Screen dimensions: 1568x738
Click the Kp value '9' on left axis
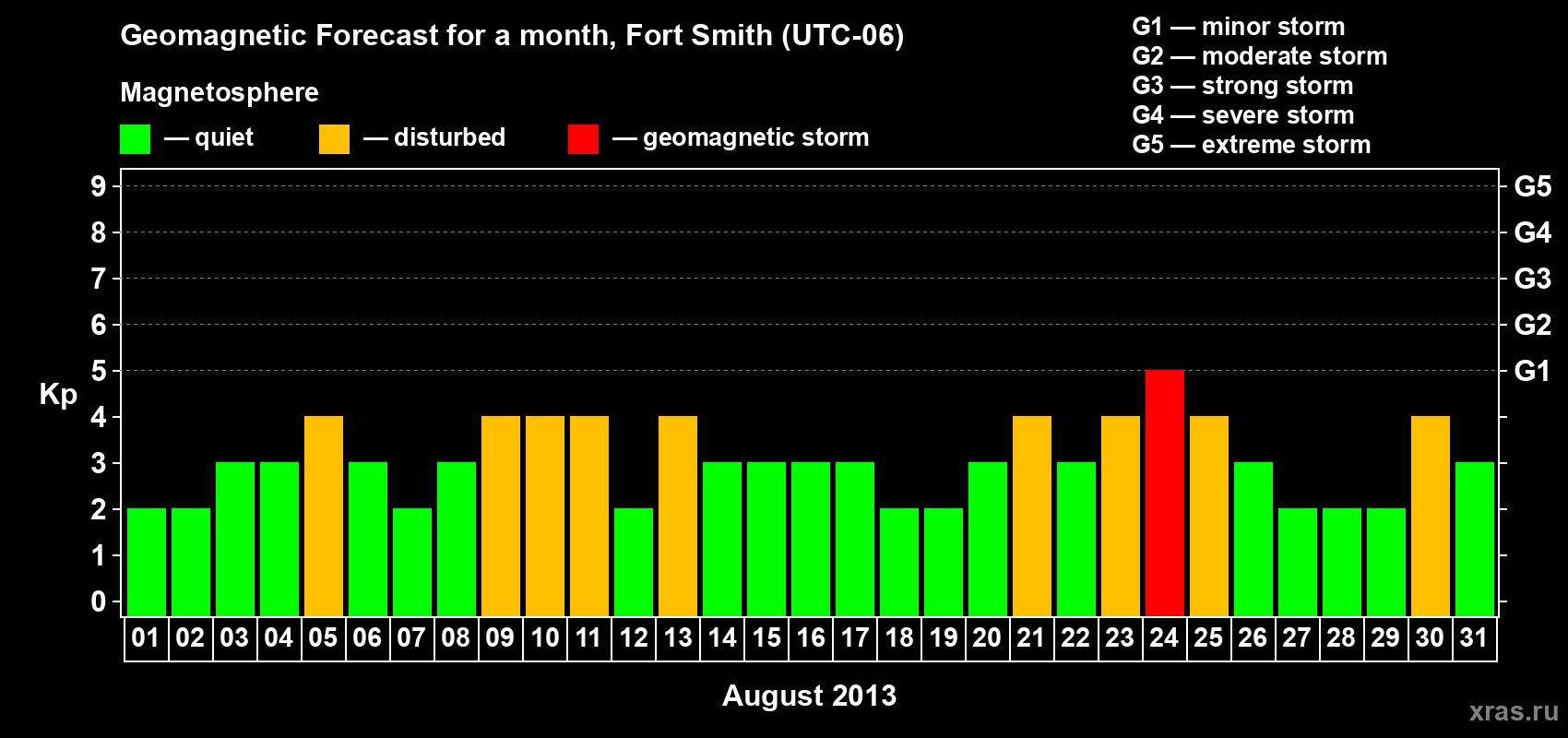coord(99,186)
